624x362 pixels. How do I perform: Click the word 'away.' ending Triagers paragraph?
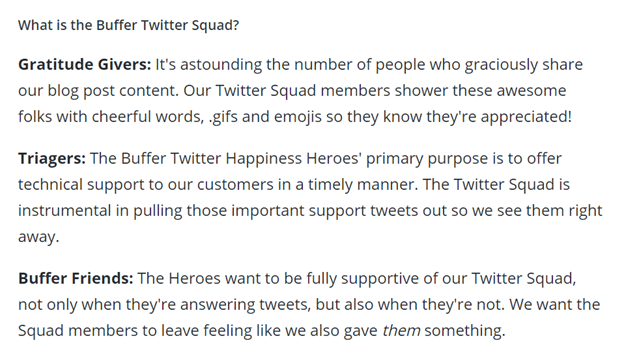[39, 237]
